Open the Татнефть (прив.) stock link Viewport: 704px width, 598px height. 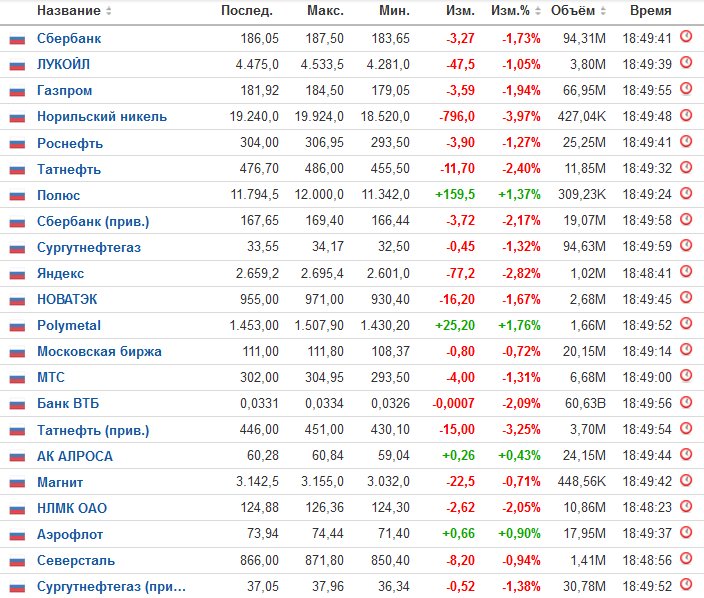pos(93,431)
